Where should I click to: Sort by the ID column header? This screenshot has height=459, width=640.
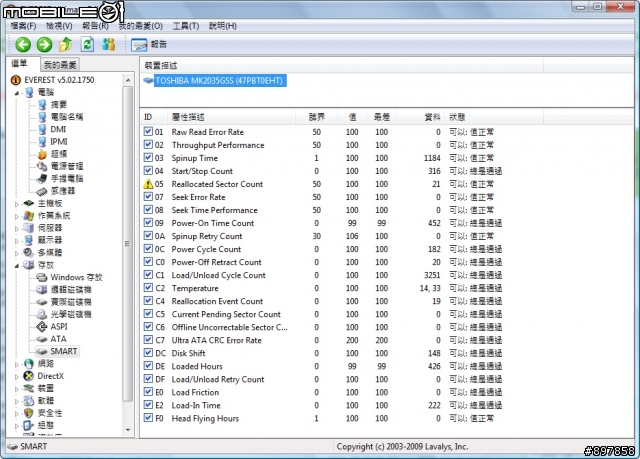click(x=153, y=117)
